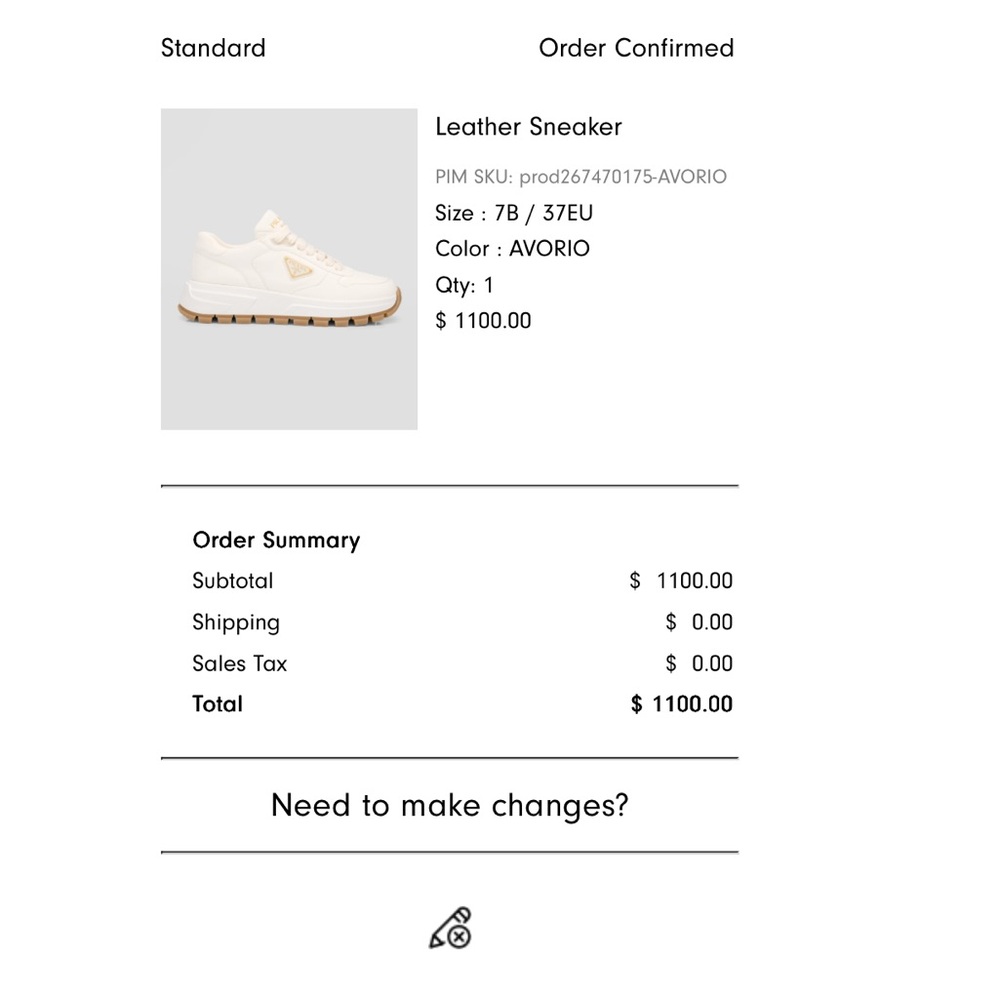Select the Color AVORIO detail
Viewport: 1000px width, 1000px height.
pos(512,248)
